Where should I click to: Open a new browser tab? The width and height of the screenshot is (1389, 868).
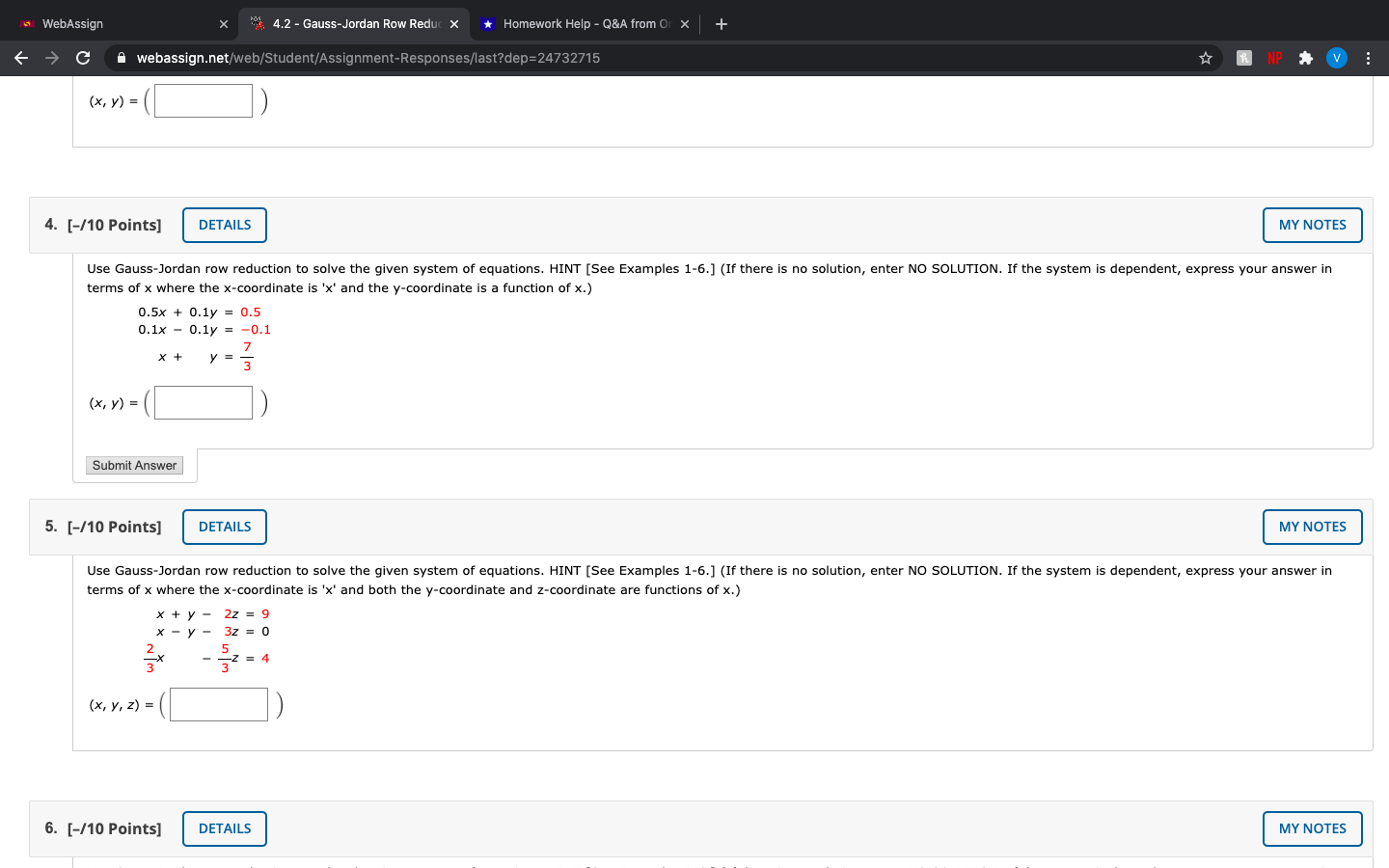(722, 24)
